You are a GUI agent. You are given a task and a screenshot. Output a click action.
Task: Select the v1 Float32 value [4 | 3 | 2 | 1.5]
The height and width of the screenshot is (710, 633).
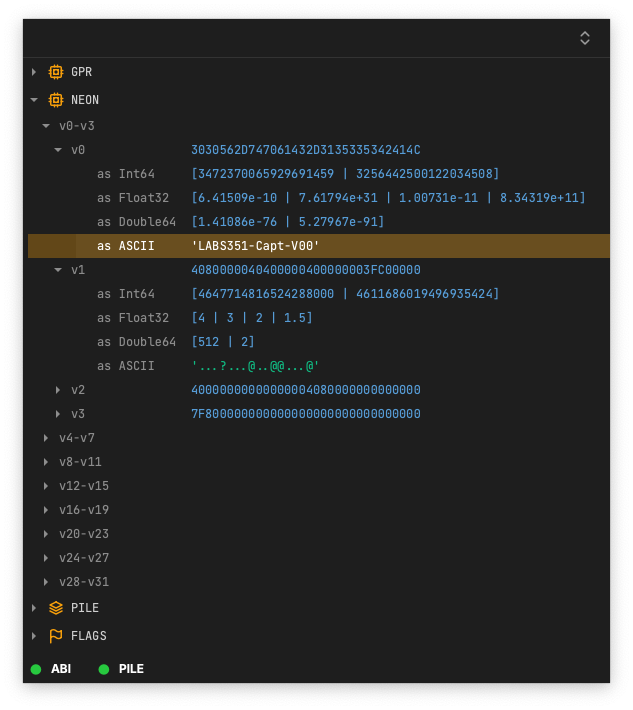(252, 318)
